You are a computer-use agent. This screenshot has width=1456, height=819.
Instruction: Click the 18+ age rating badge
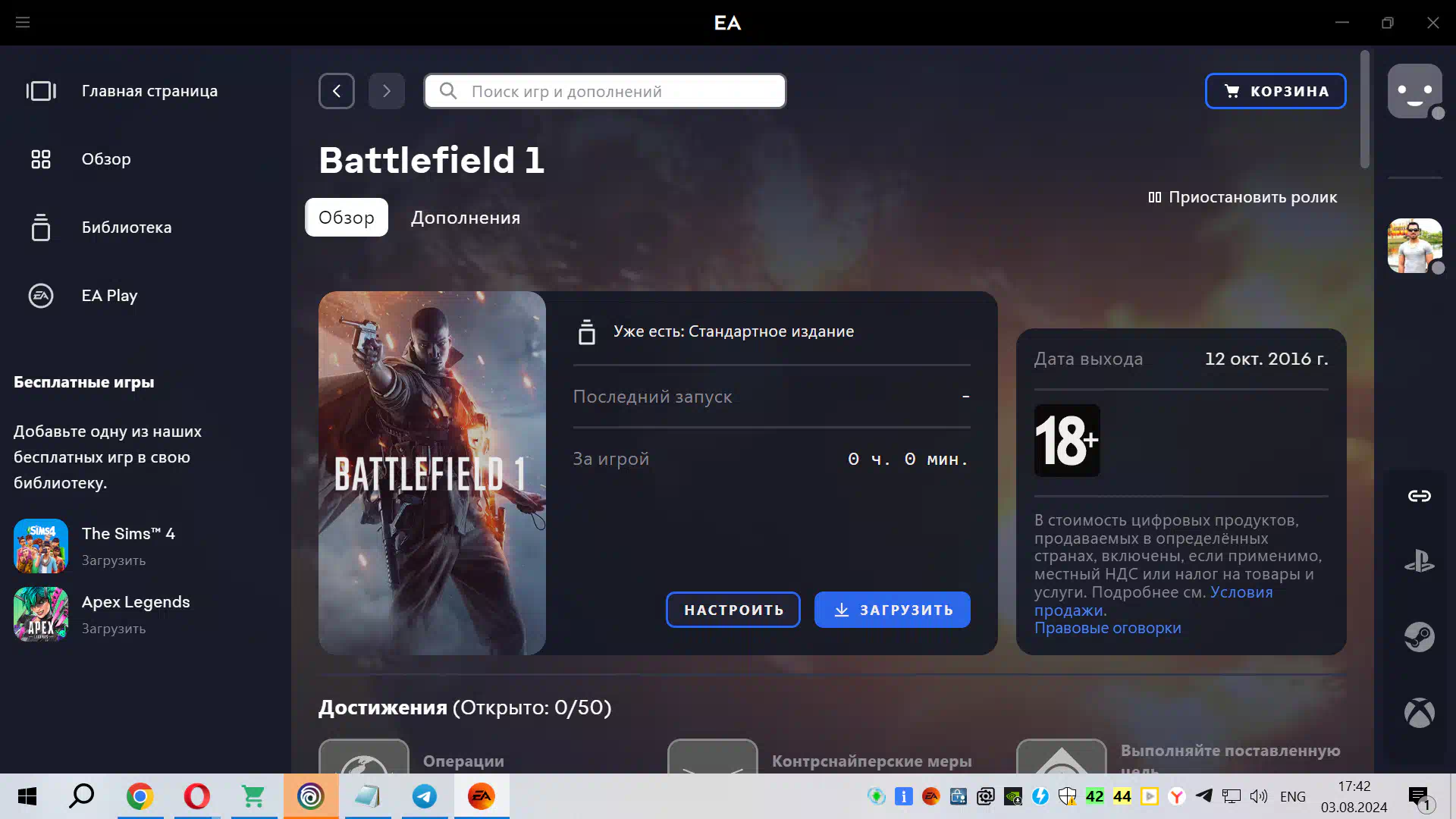(1067, 441)
